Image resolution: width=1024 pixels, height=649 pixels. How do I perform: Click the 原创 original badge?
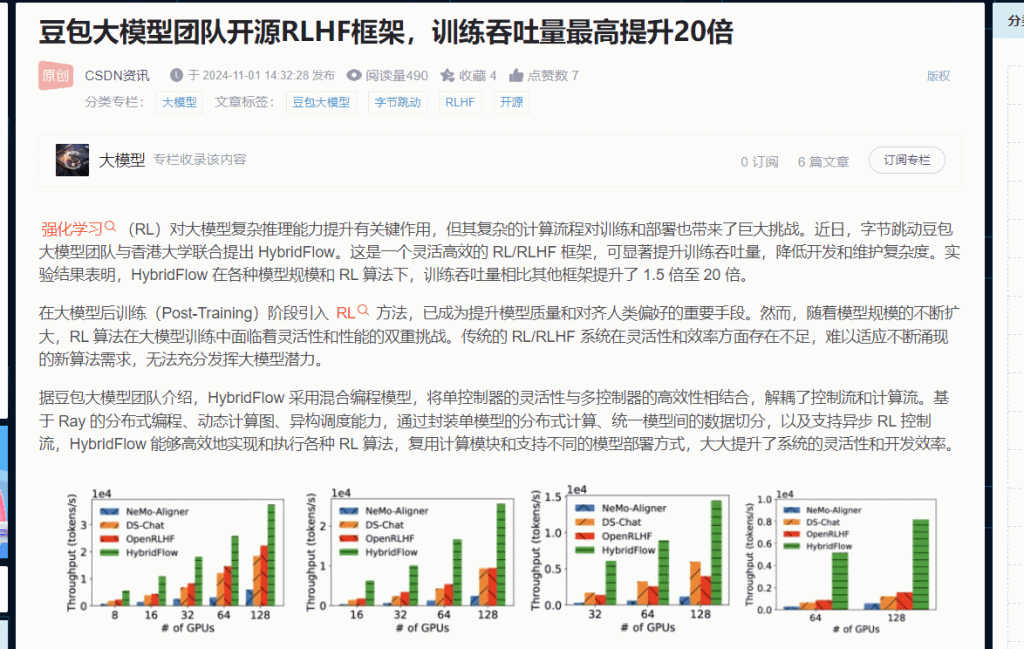coord(56,76)
